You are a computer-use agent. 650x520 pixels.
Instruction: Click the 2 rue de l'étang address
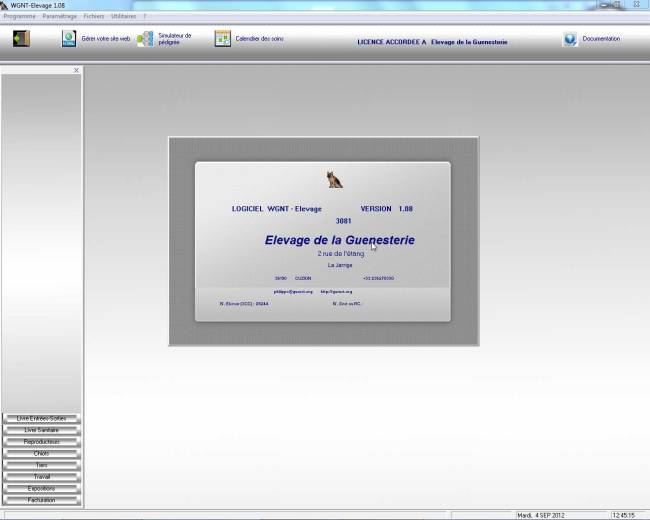[341, 253]
